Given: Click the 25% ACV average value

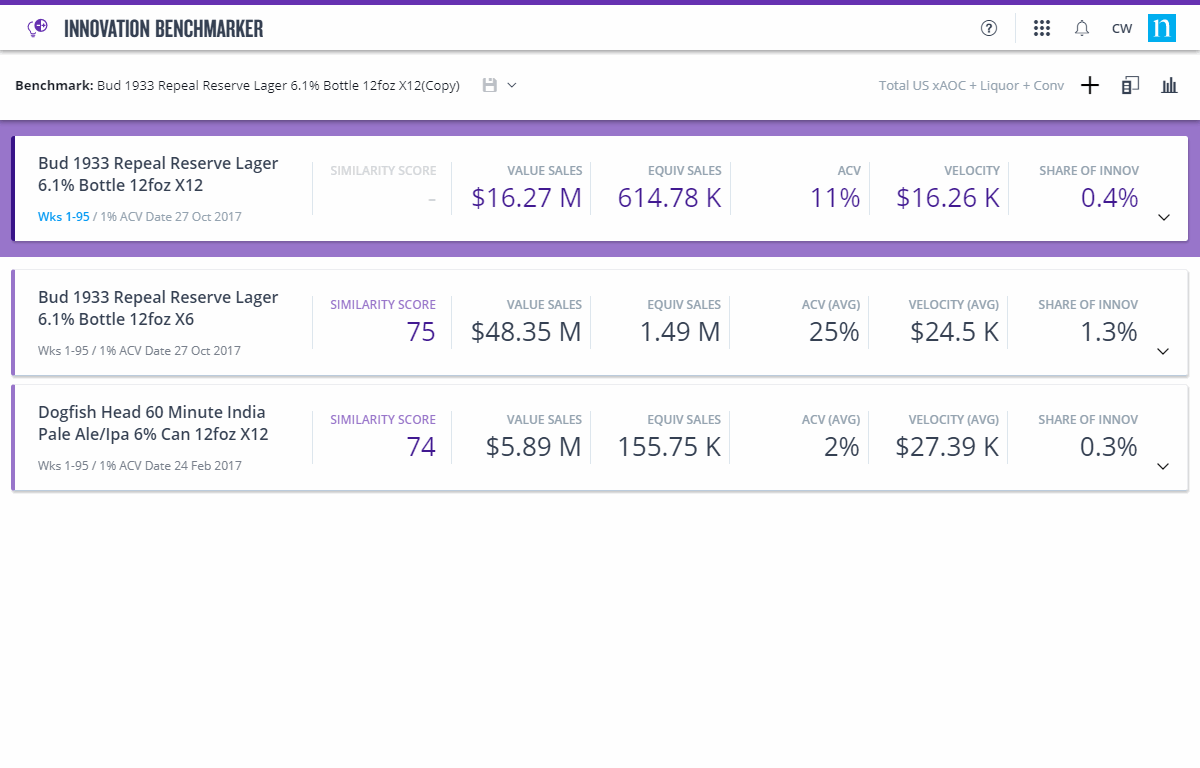Looking at the screenshot, I should (834, 332).
